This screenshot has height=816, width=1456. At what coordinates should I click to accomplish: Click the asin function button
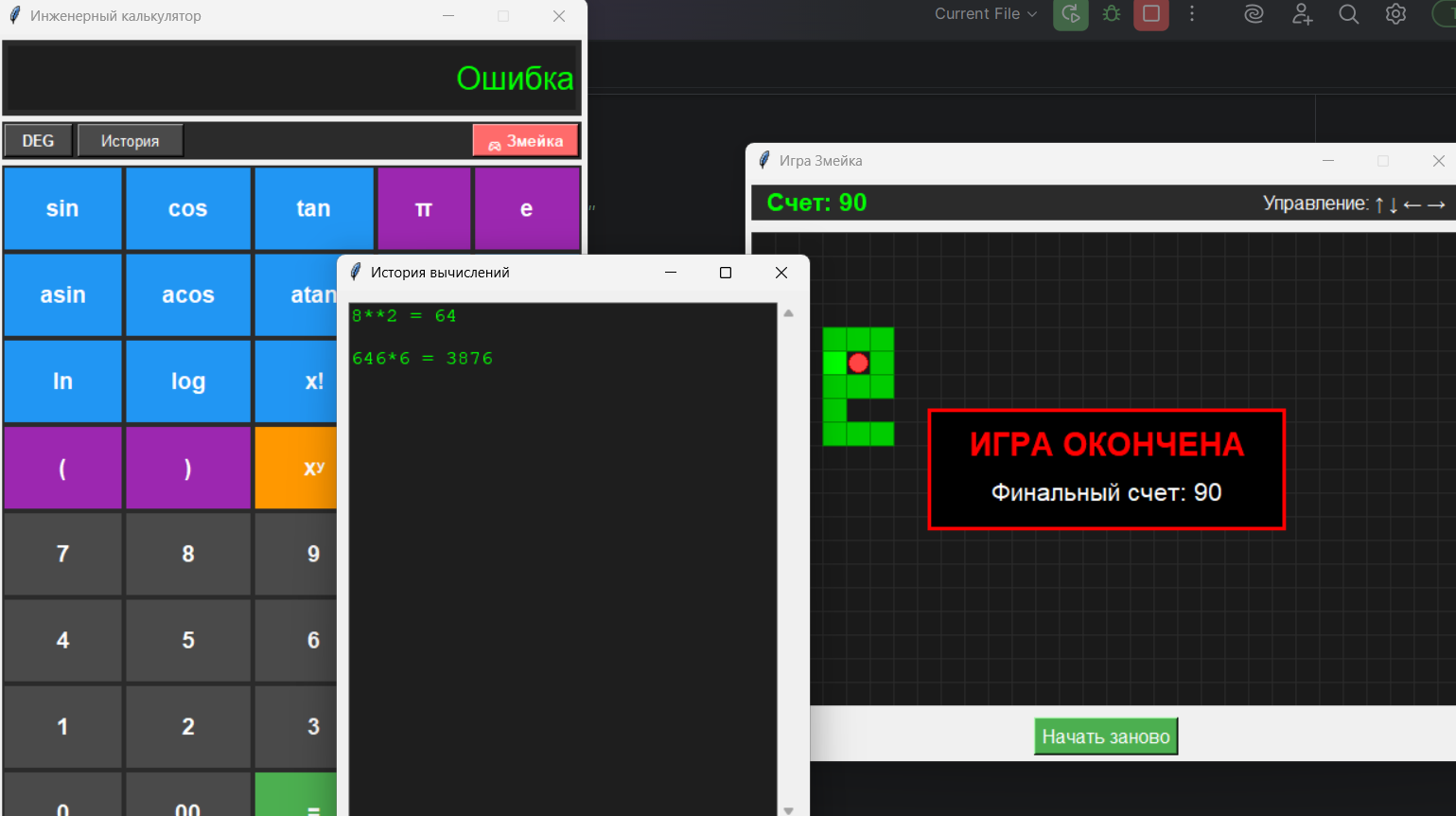pos(62,294)
